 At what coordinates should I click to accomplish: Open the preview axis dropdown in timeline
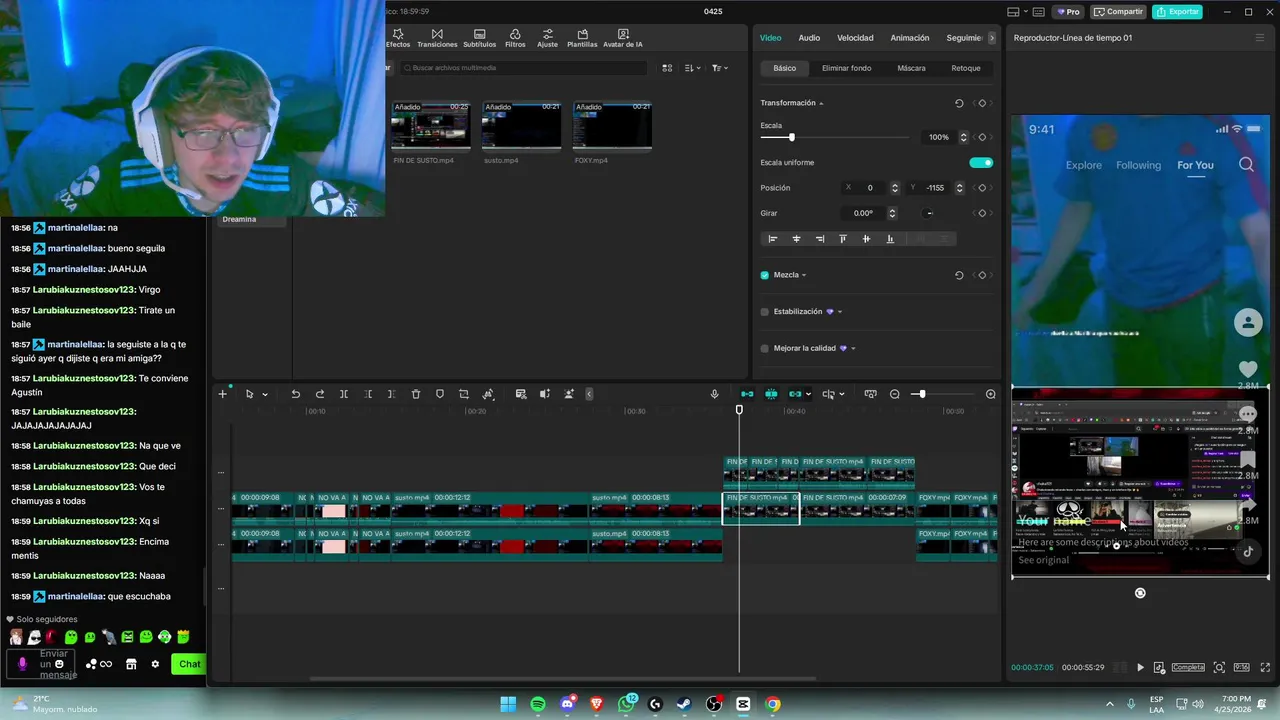[841, 395]
